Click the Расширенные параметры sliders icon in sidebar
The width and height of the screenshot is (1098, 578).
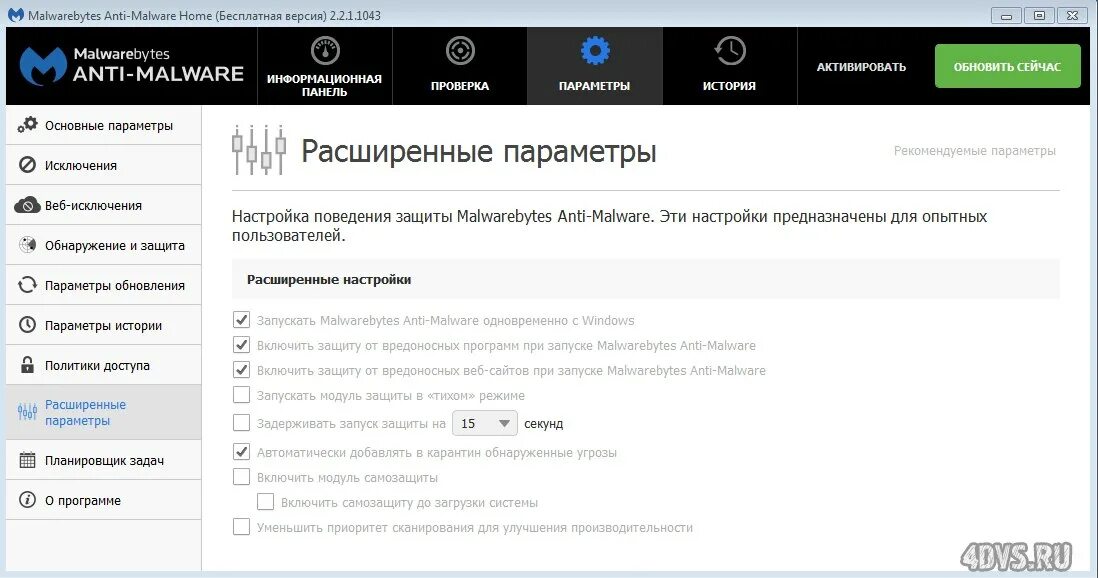(x=27, y=412)
